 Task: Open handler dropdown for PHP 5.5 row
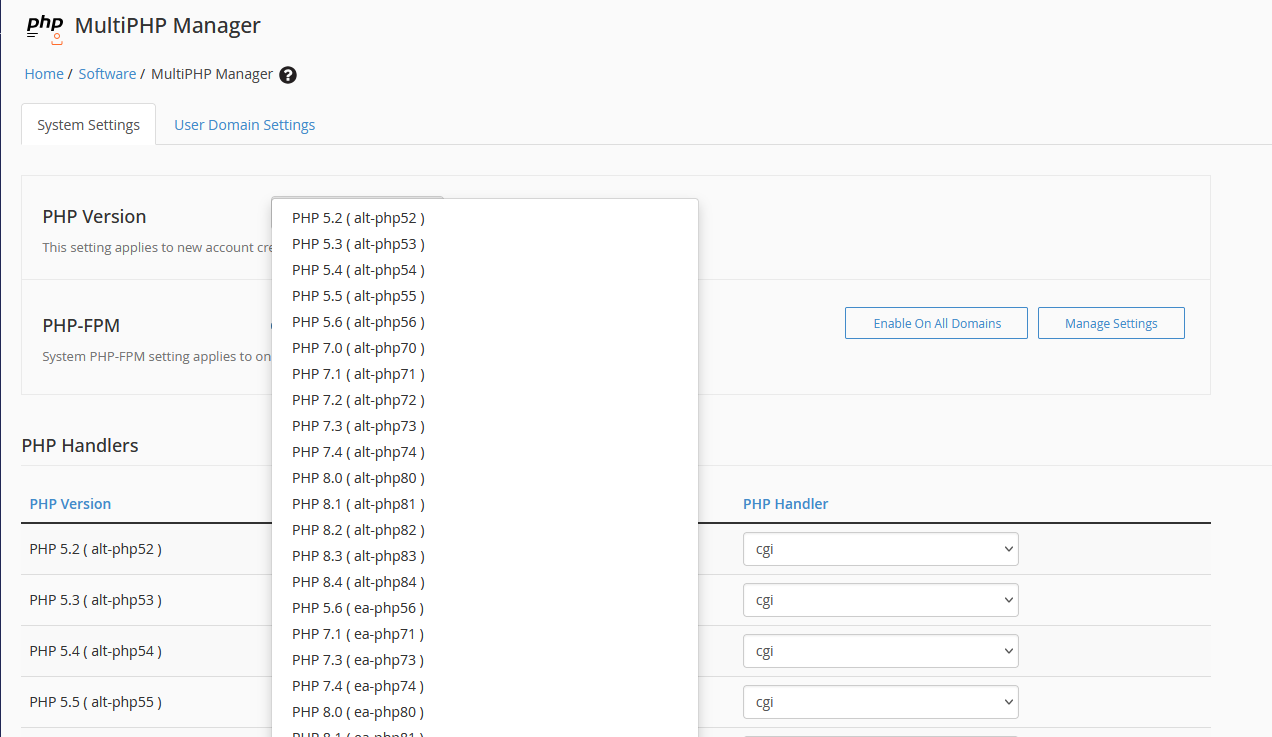point(880,702)
